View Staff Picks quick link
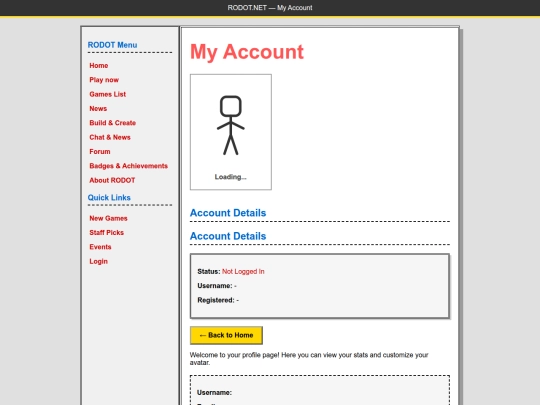 pos(106,233)
